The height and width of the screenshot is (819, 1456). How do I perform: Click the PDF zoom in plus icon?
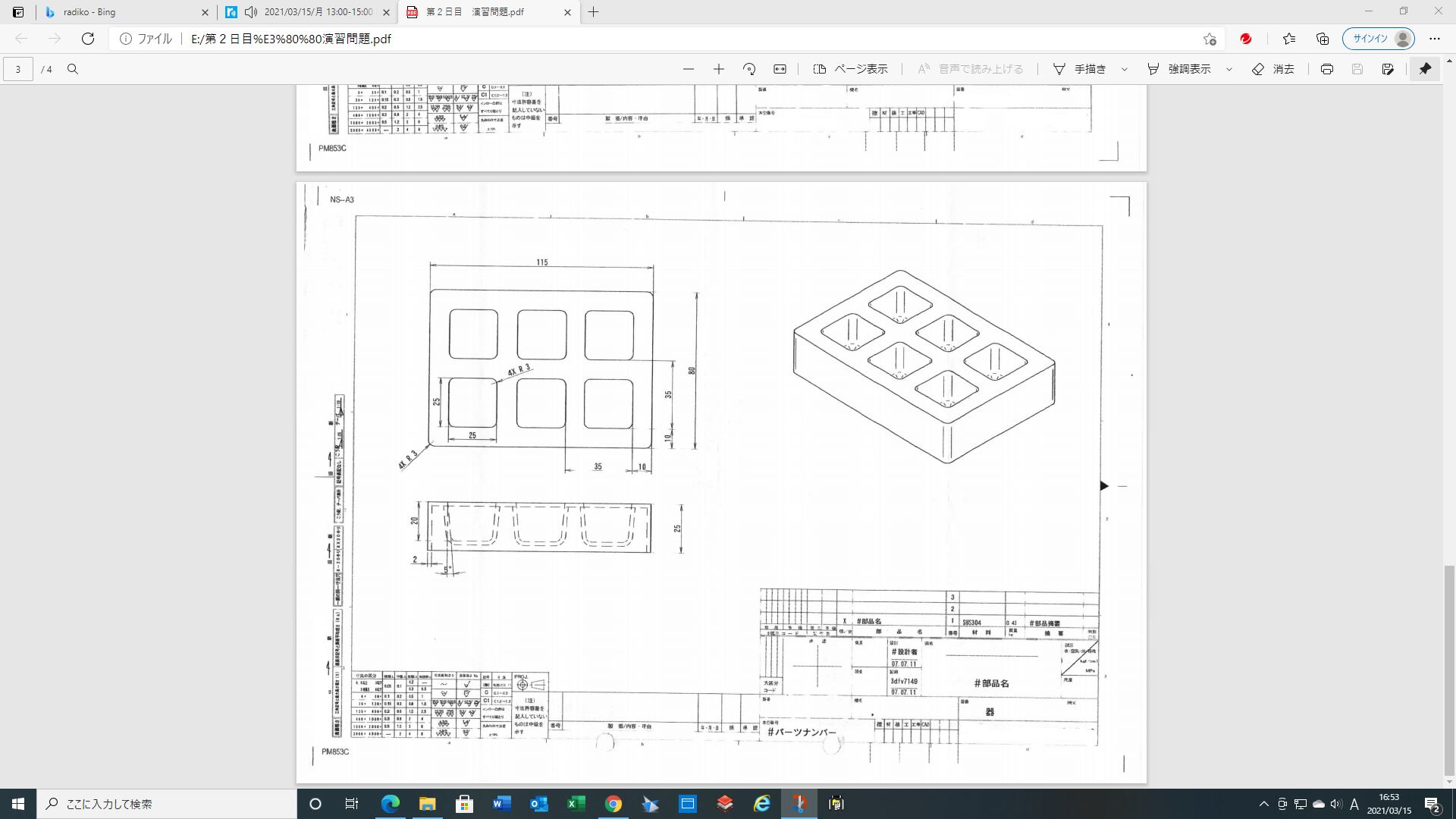(718, 69)
